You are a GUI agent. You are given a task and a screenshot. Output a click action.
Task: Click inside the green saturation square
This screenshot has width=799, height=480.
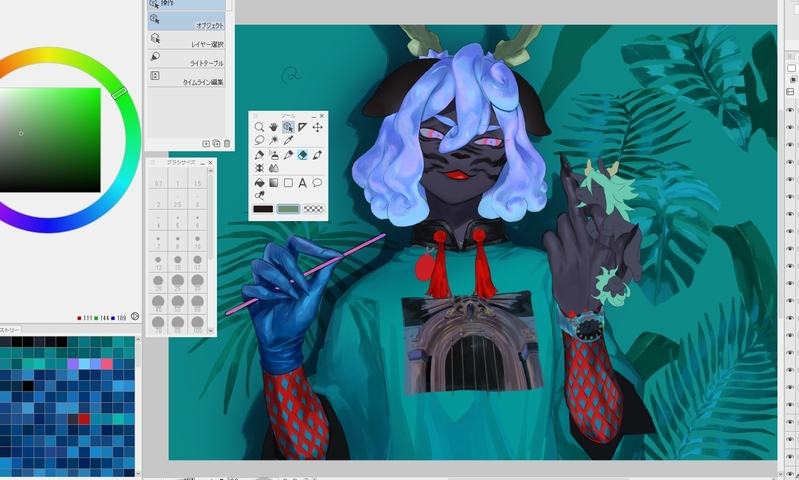point(50,140)
